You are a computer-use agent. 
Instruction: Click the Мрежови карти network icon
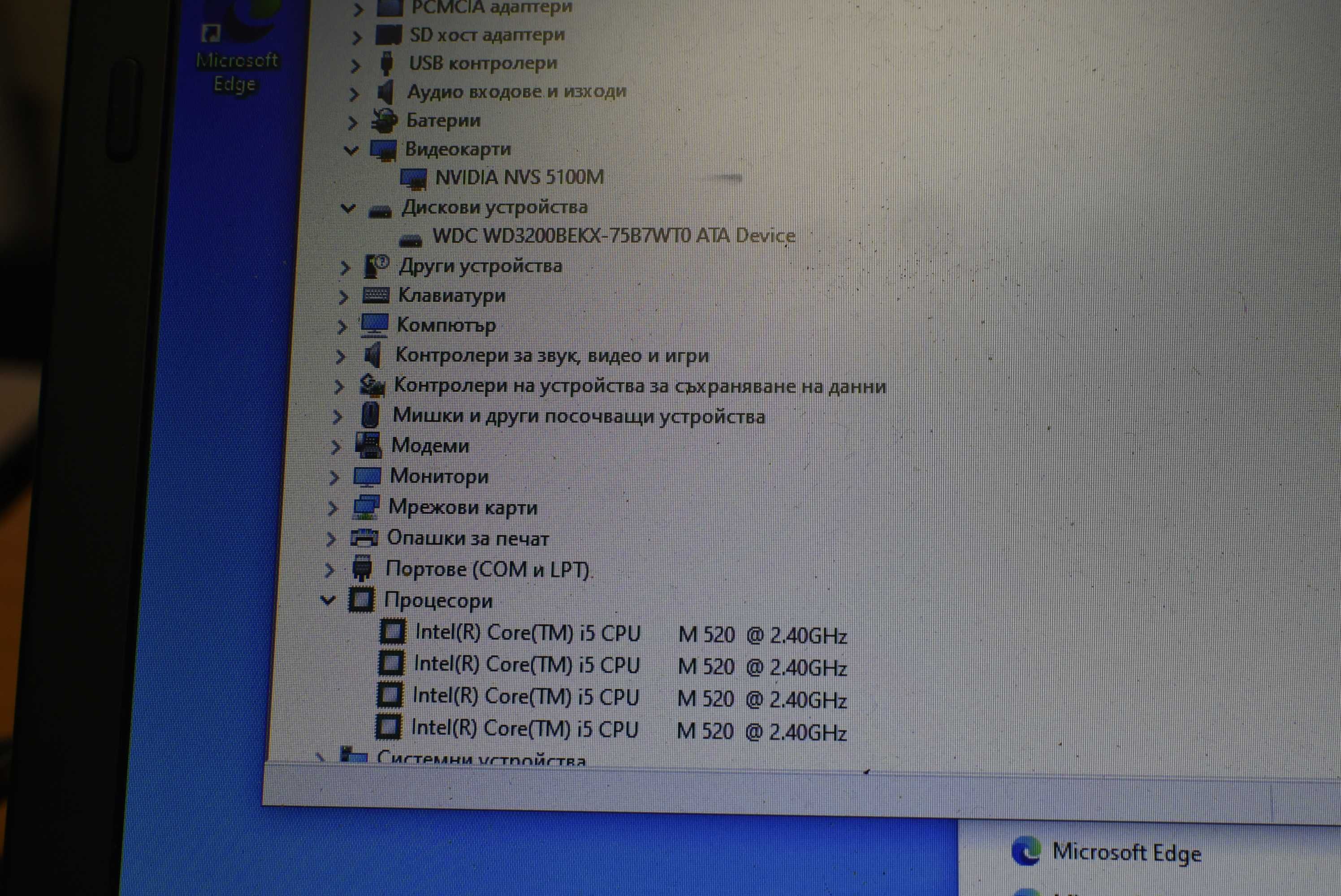pos(366,507)
